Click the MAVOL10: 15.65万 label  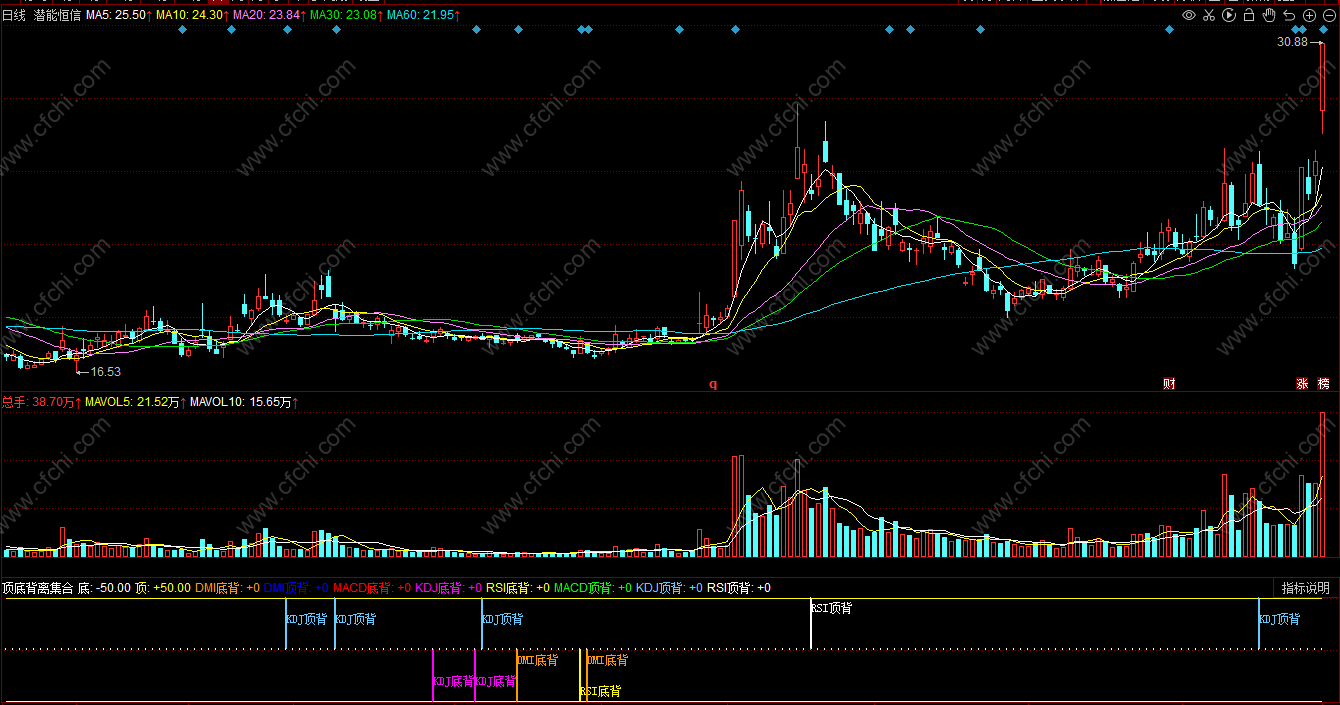pos(245,401)
